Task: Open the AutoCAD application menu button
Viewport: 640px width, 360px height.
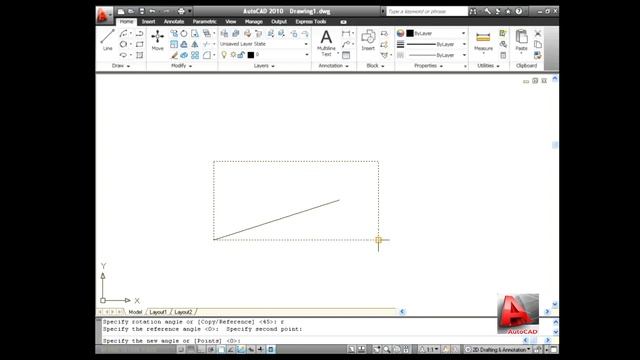Action: coord(103,16)
